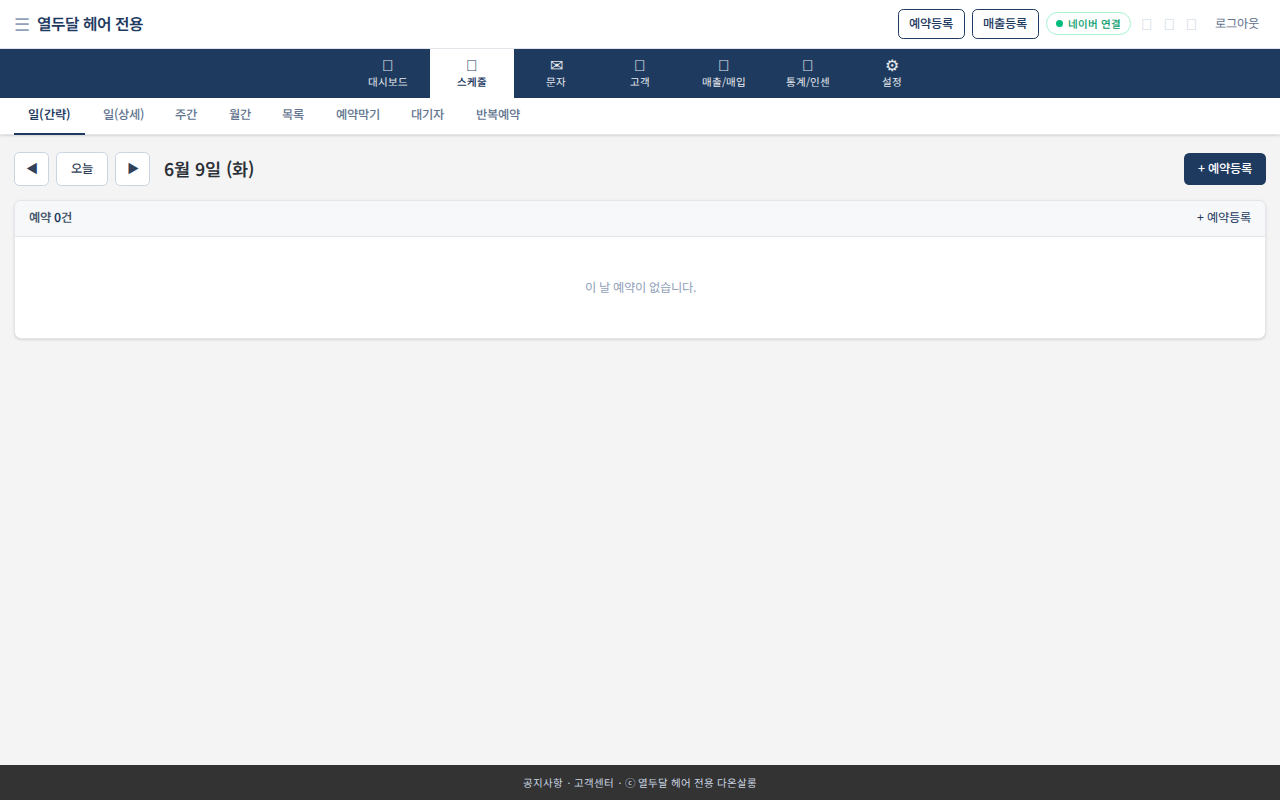
Task: Jump to today with the 오늘 button
Action: pyautogui.click(x=82, y=169)
